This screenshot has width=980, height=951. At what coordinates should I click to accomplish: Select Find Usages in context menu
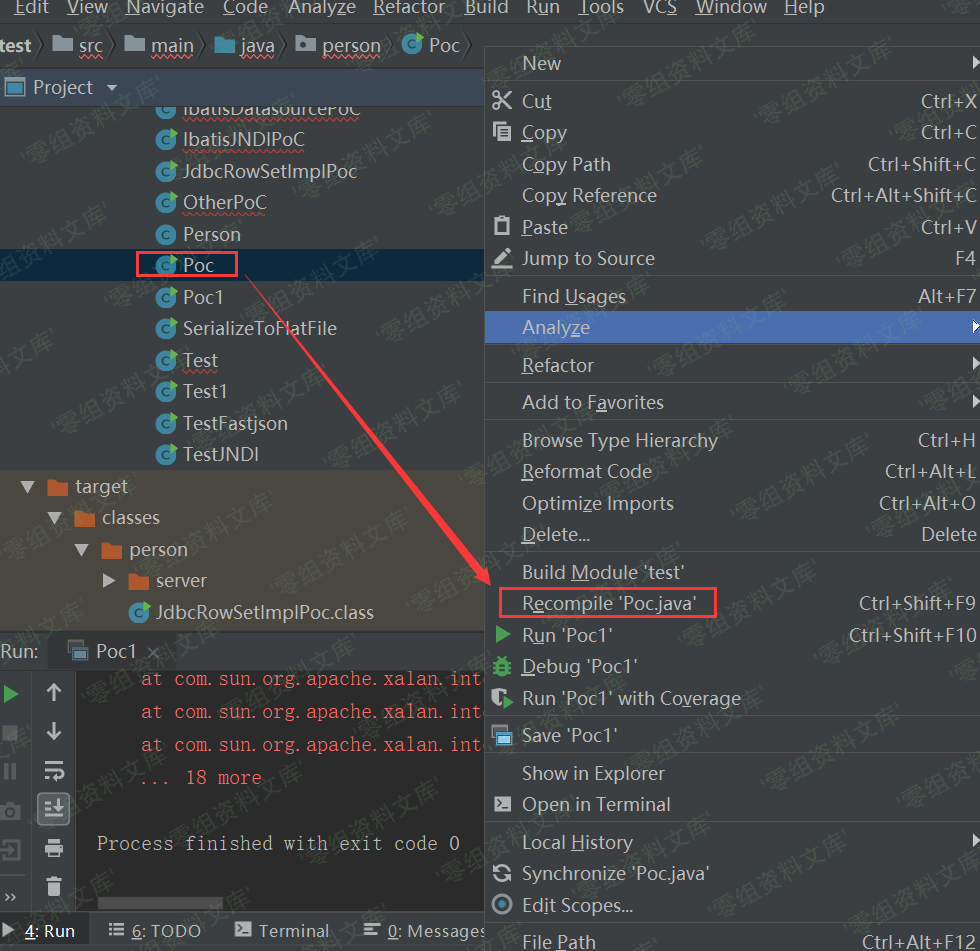coord(573,296)
